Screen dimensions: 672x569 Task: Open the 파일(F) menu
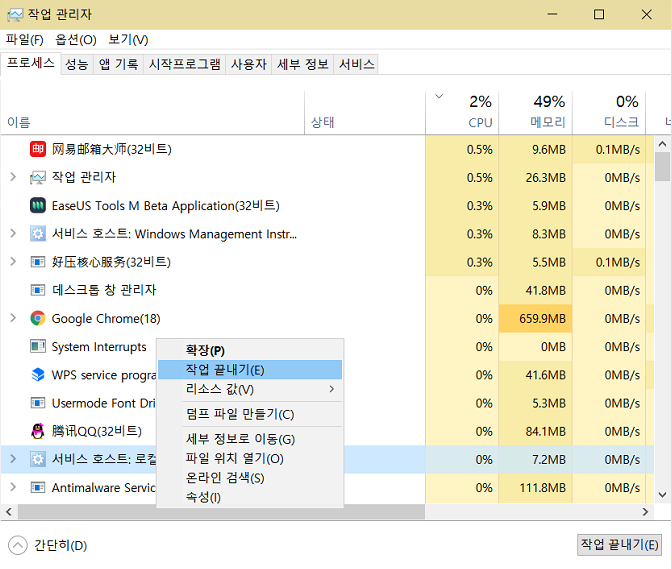pos(24,40)
